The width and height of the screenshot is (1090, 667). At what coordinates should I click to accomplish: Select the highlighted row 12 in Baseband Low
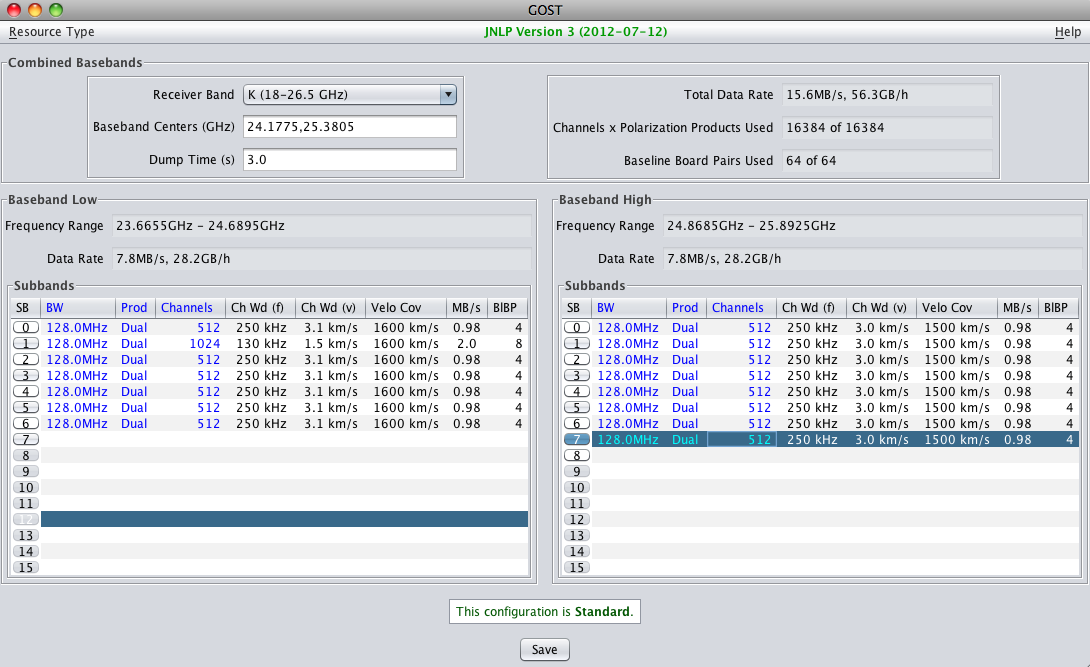(284, 519)
